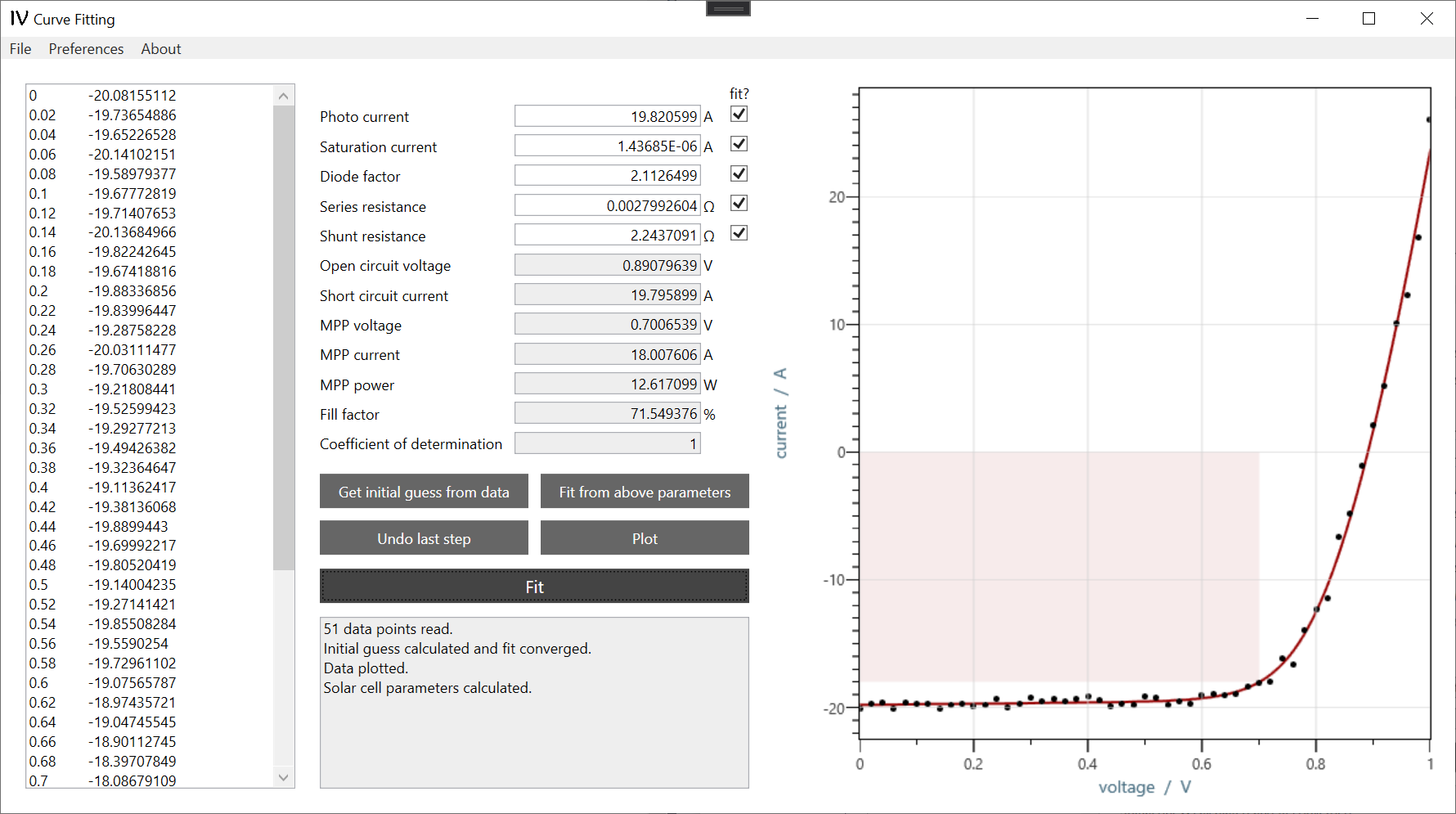Click the Plot button

pyautogui.click(x=644, y=537)
